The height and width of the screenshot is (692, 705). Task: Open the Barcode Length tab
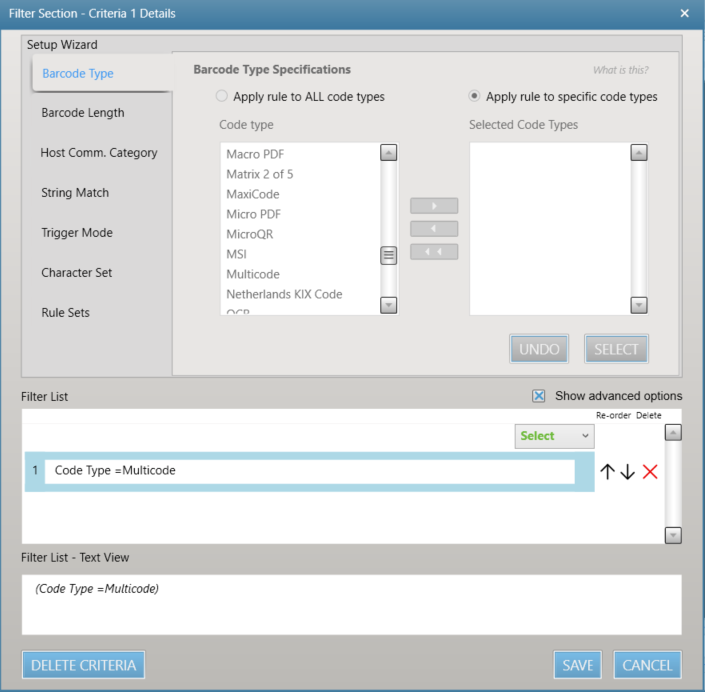83,113
